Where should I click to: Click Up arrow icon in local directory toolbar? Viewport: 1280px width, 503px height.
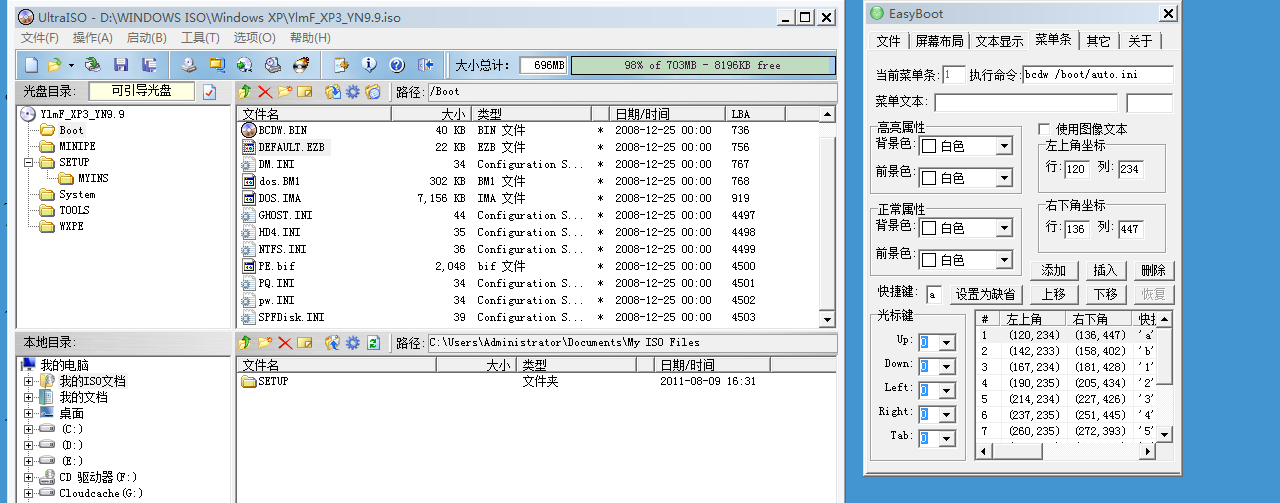(x=246, y=343)
